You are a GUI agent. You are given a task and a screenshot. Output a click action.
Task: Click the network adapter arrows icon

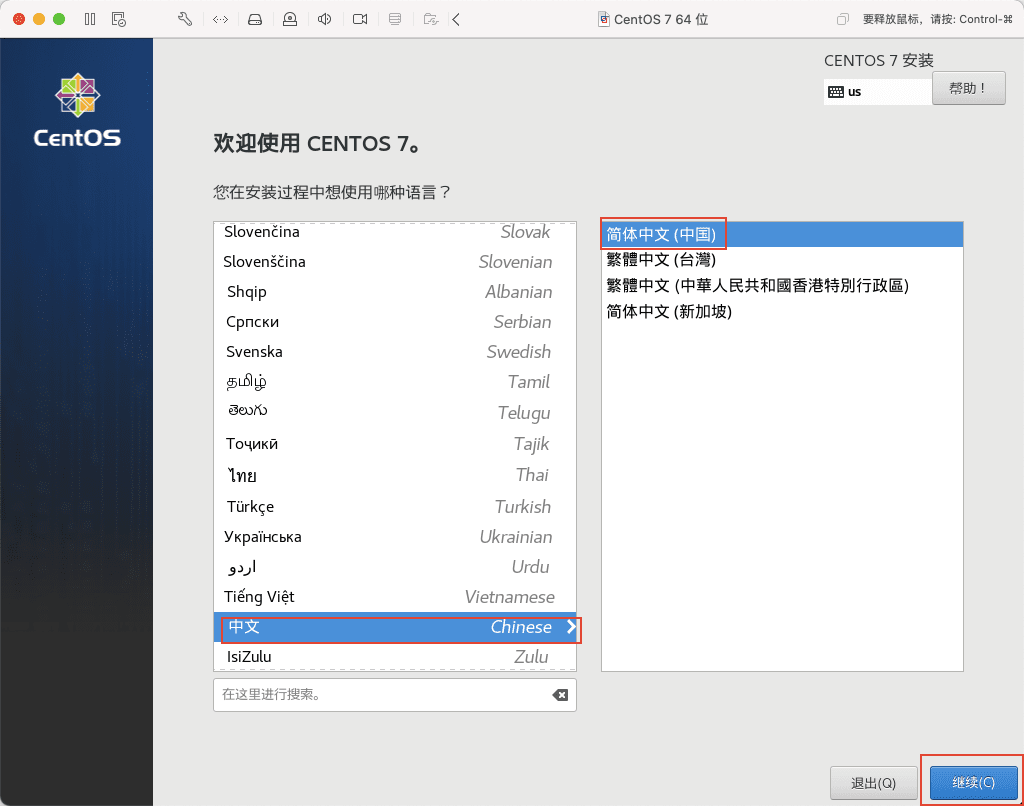(220, 19)
